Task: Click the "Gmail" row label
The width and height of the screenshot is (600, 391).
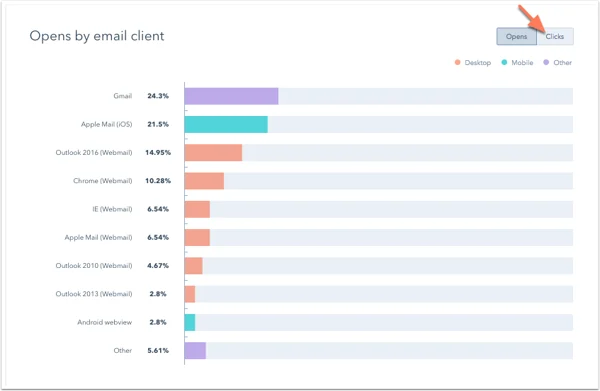Action: click(x=122, y=96)
